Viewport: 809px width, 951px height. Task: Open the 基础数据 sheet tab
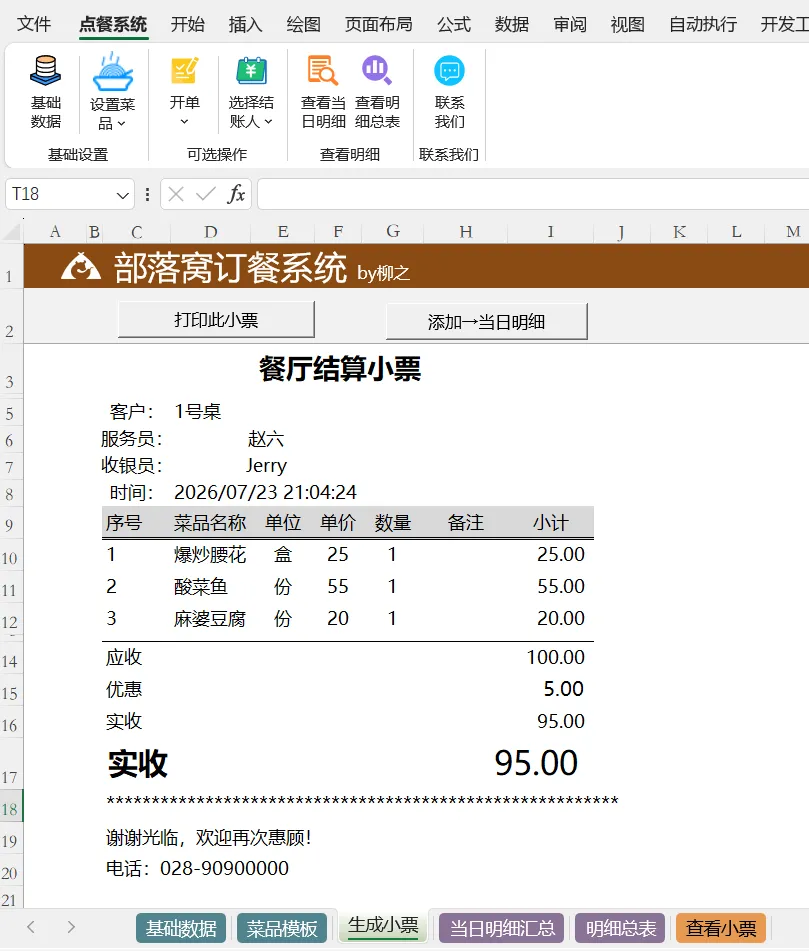(x=181, y=928)
